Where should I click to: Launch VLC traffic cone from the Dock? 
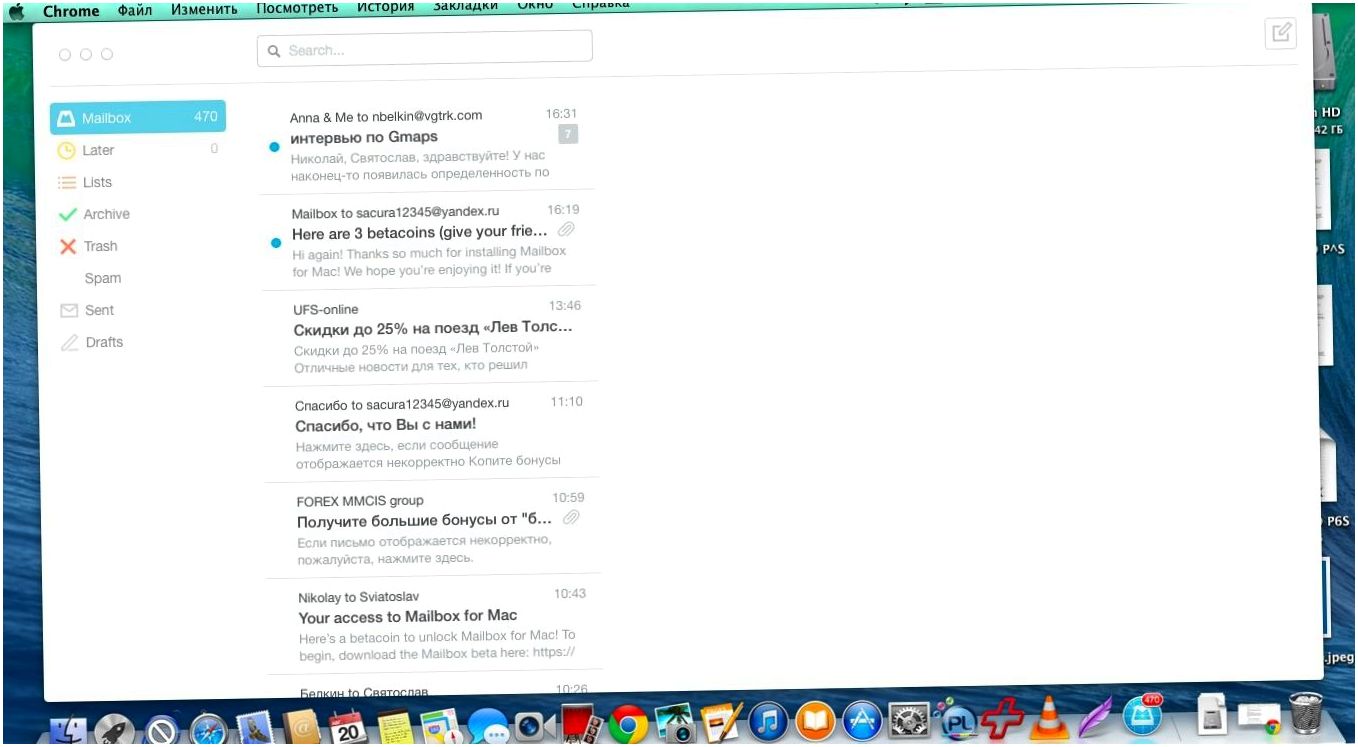click(1050, 718)
